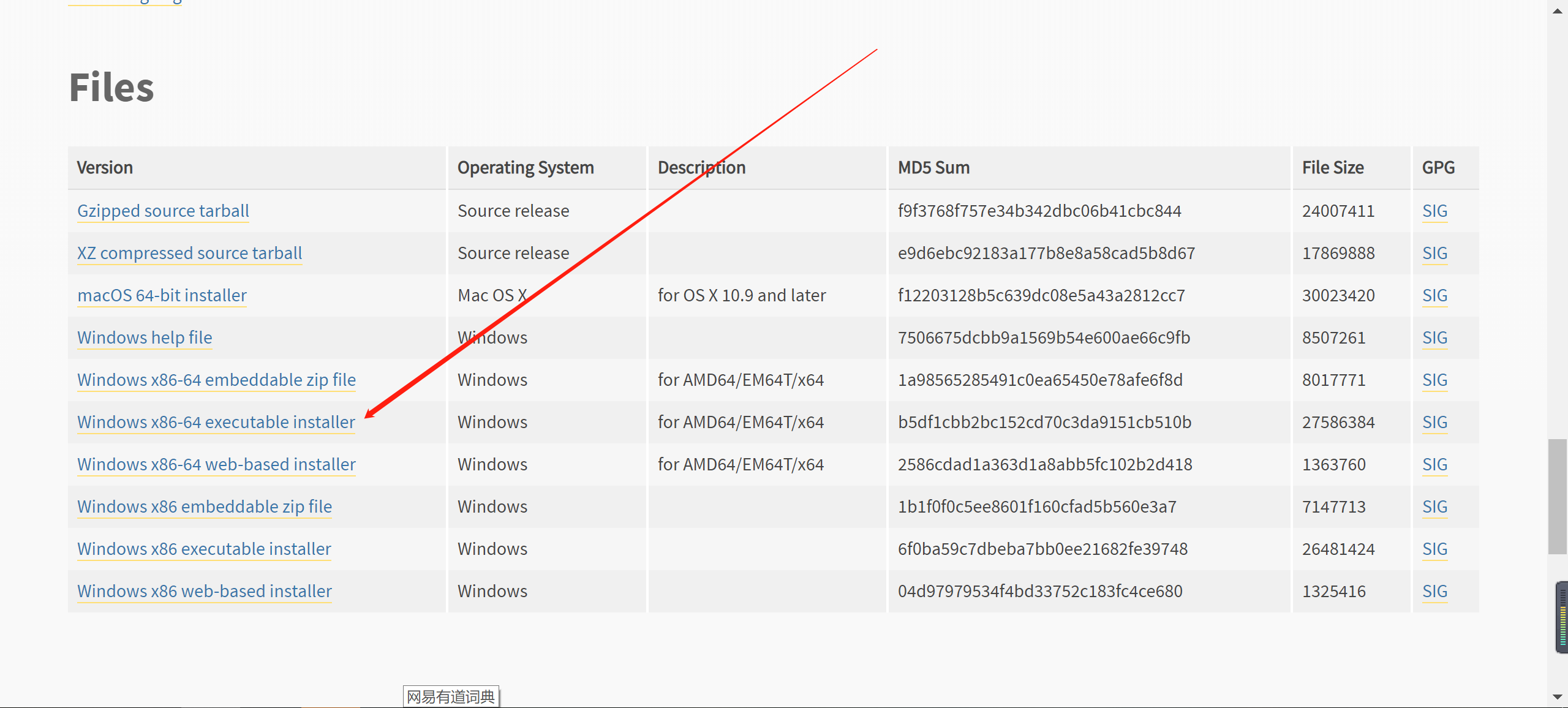Open Windows x86 embeddable zip file
Viewport: 1568px width, 708px height.
tap(204, 507)
